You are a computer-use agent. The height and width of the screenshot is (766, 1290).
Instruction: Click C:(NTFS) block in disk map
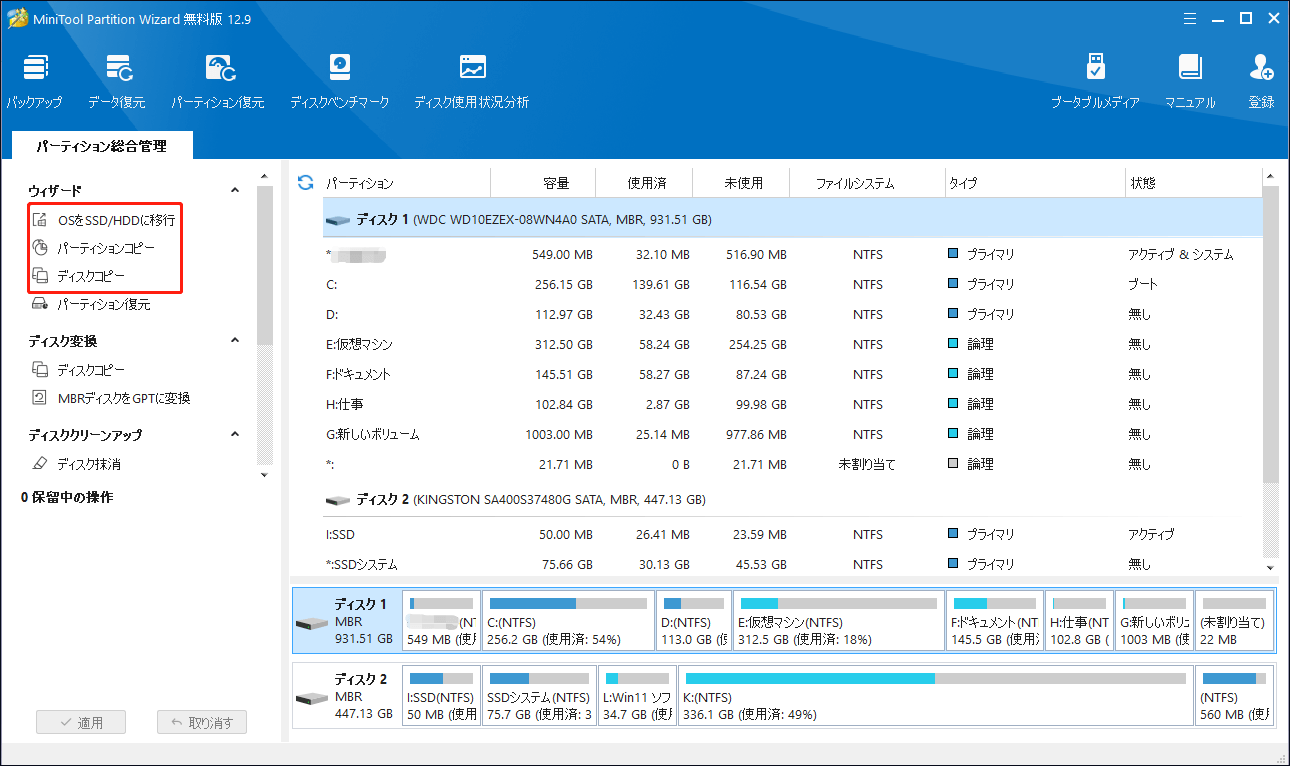tap(568, 621)
